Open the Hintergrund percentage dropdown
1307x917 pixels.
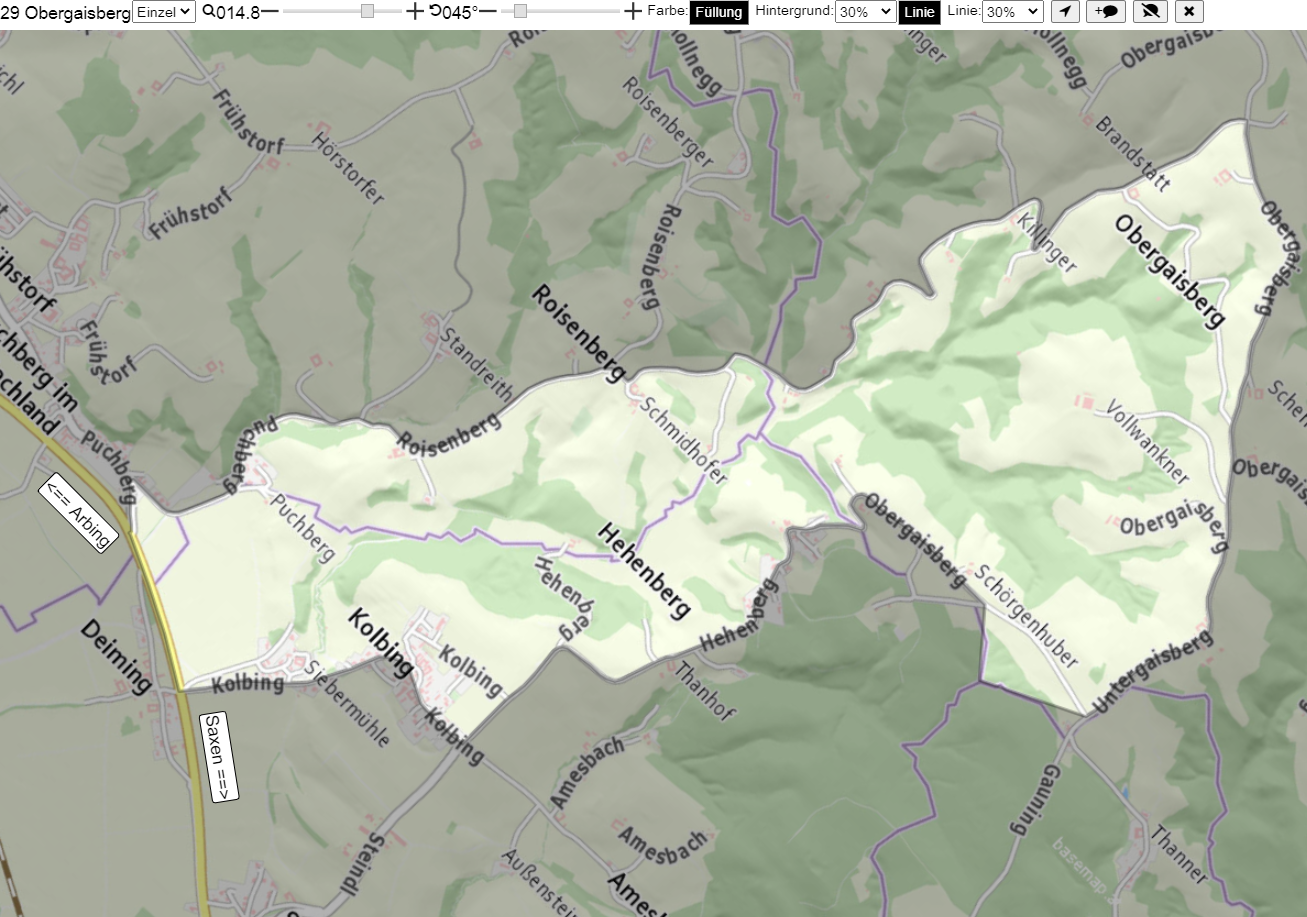[865, 12]
